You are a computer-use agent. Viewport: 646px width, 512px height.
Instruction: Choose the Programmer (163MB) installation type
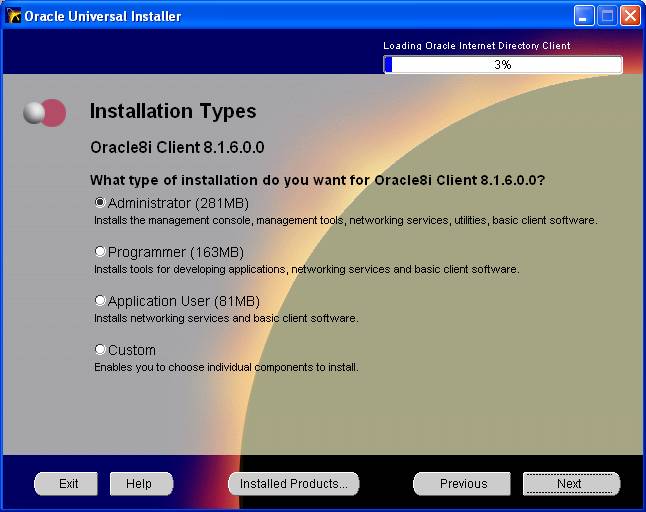(100, 251)
